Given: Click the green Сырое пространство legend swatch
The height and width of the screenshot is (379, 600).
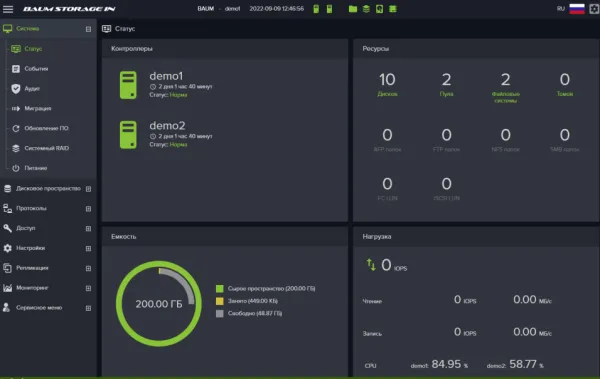Looking at the screenshot, I should click(220, 289).
